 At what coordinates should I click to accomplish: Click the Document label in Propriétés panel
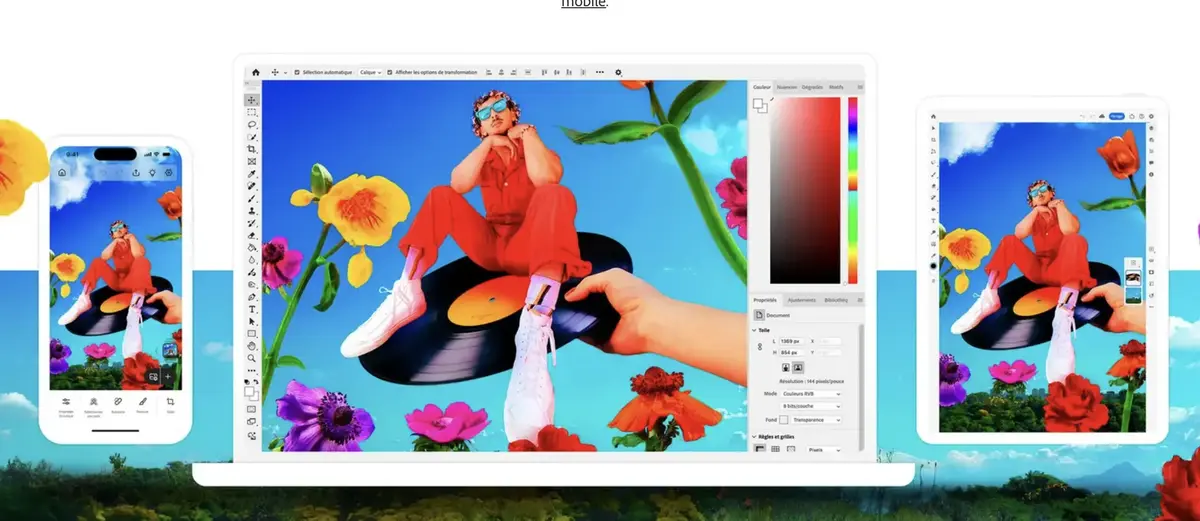778,315
